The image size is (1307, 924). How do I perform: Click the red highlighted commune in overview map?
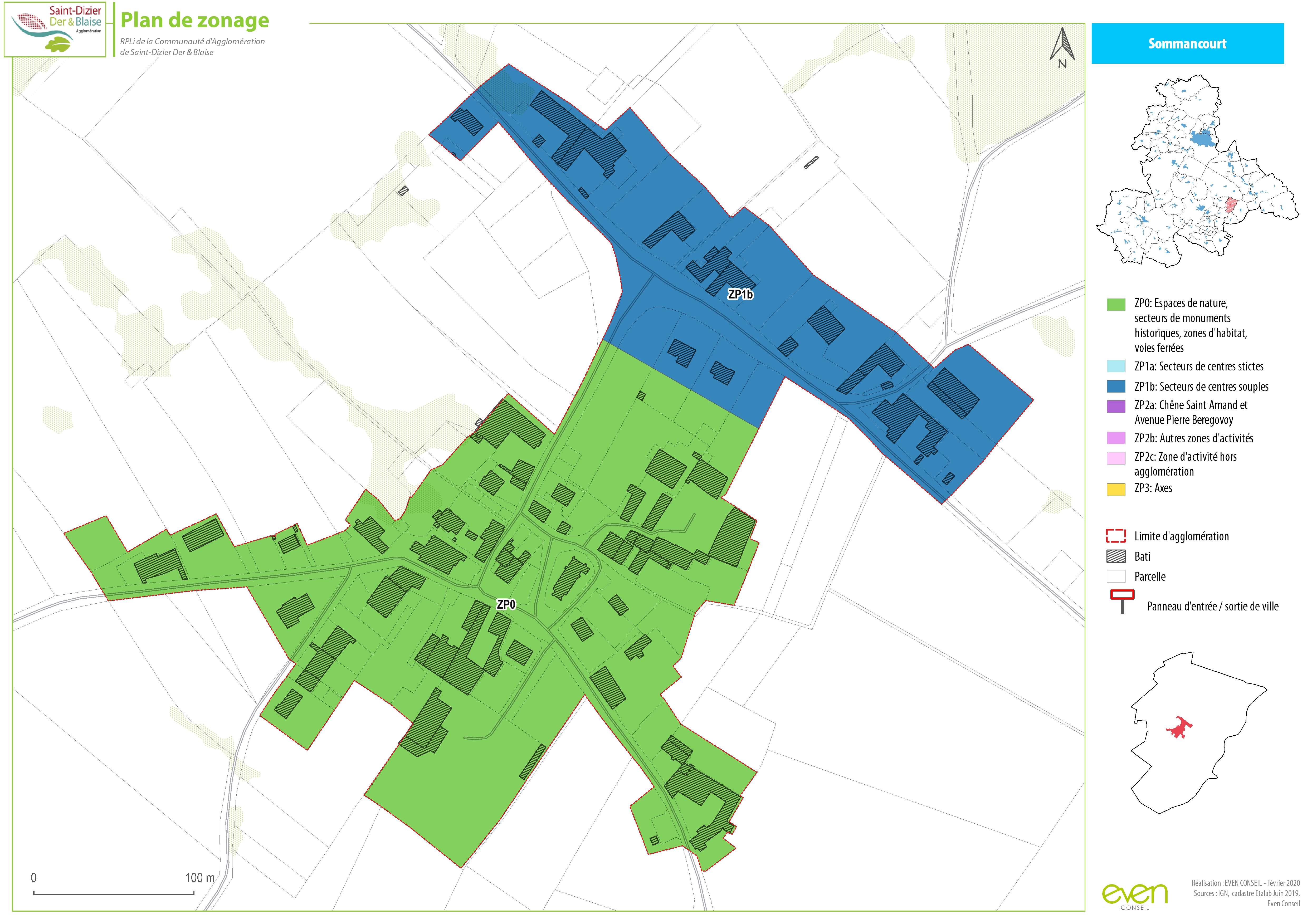(x=1231, y=205)
